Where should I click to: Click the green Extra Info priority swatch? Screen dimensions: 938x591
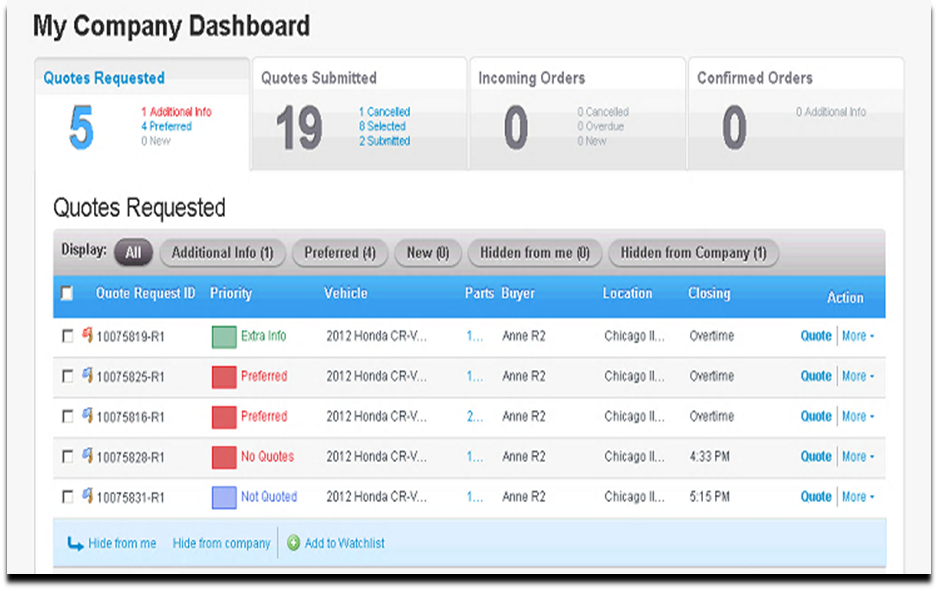pyautogui.click(x=224, y=337)
